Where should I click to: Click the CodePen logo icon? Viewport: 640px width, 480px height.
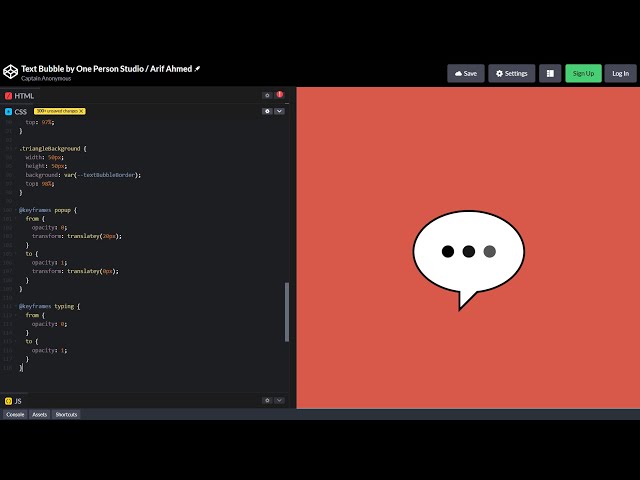click(x=11, y=72)
